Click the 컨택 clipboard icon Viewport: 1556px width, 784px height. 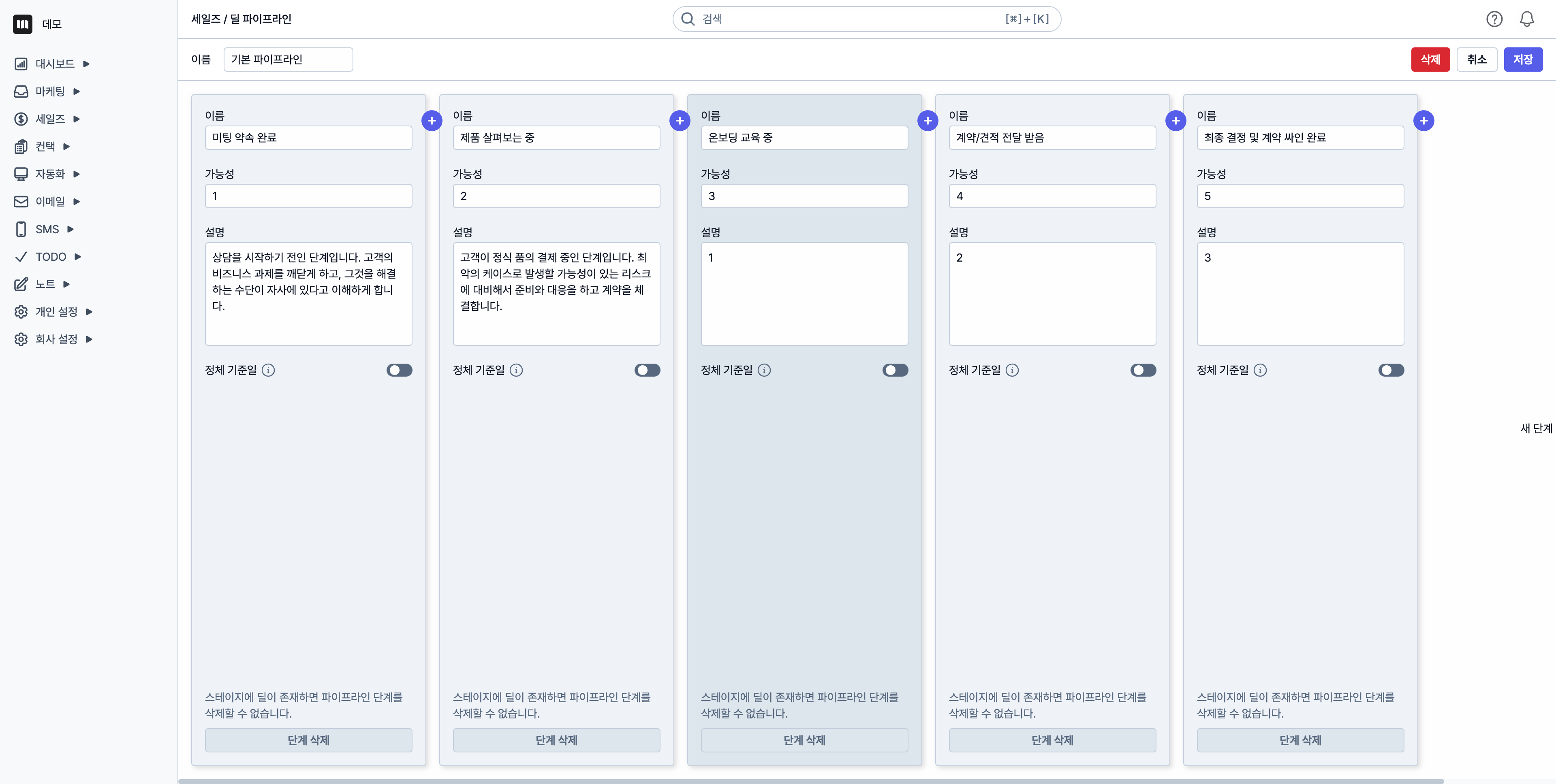tap(21, 147)
